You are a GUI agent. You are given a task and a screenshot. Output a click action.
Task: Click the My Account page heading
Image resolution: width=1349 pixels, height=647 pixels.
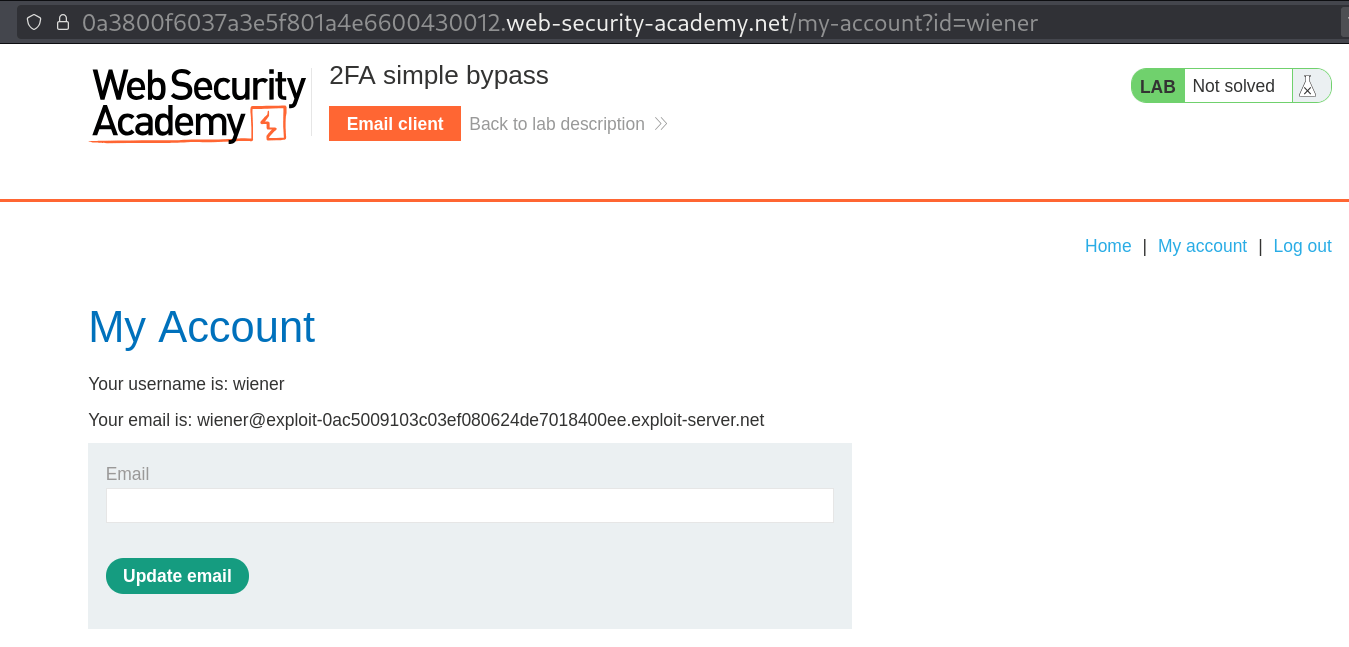click(201, 327)
